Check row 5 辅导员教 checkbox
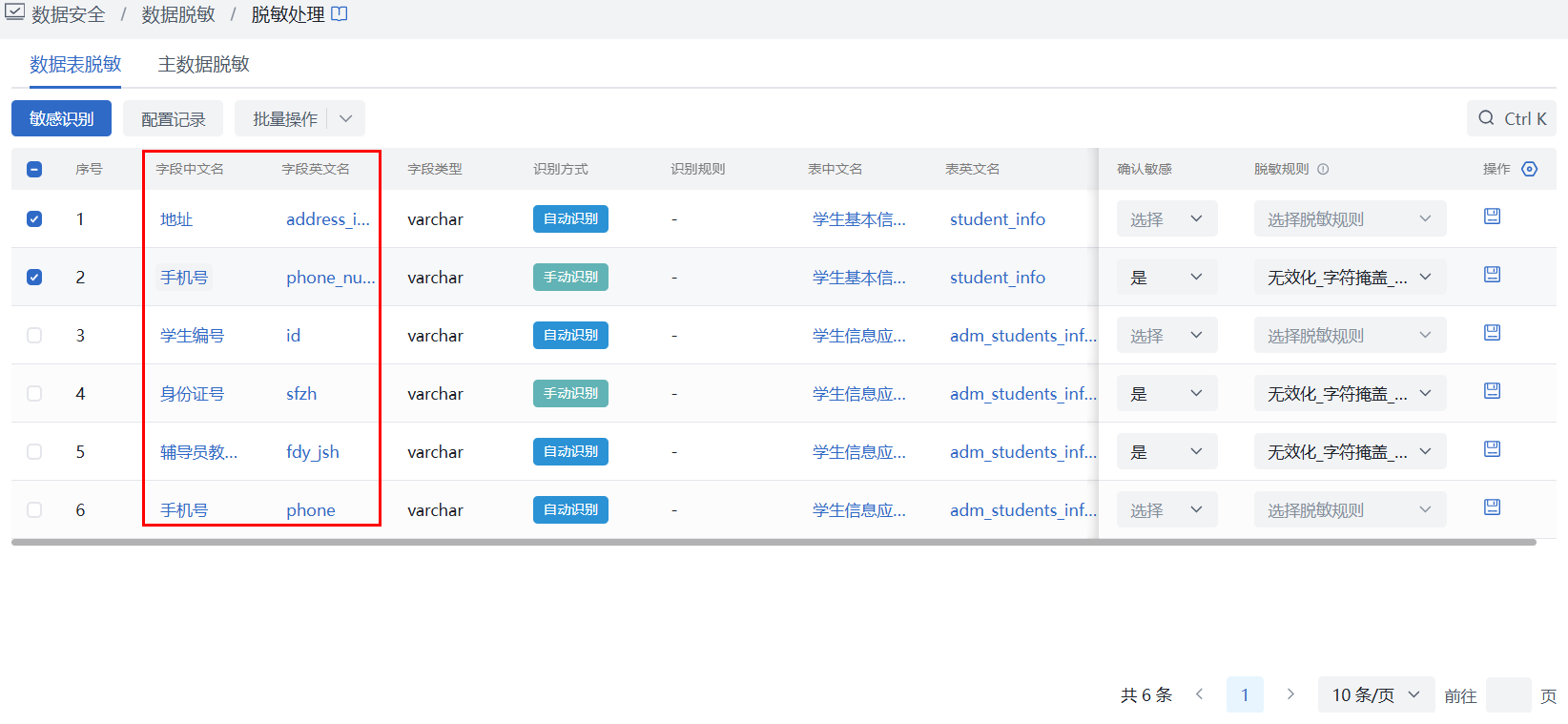The height and width of the screenshot is (724, 1568). coord(34,451)
